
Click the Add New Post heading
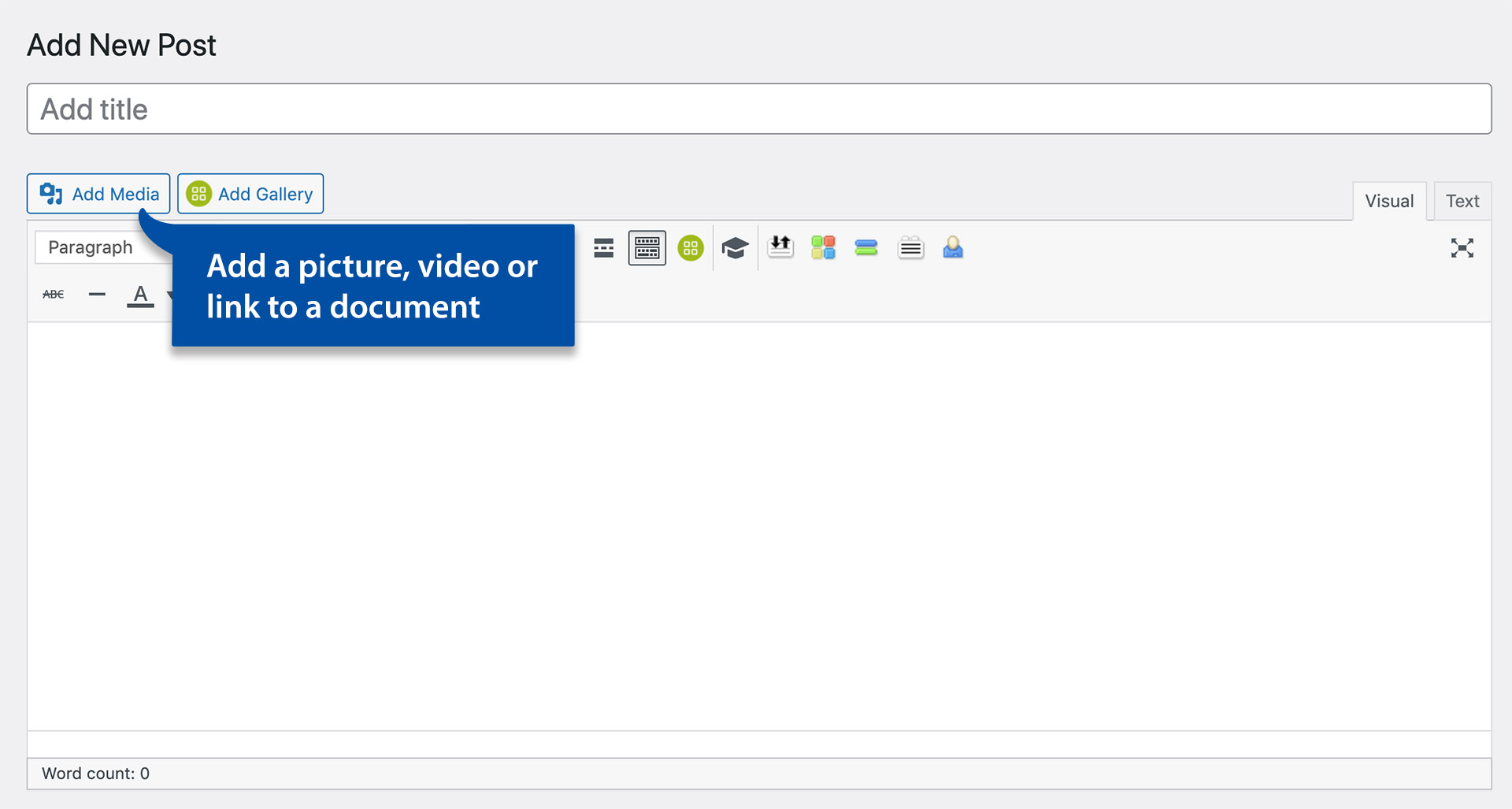coord(121,45)
